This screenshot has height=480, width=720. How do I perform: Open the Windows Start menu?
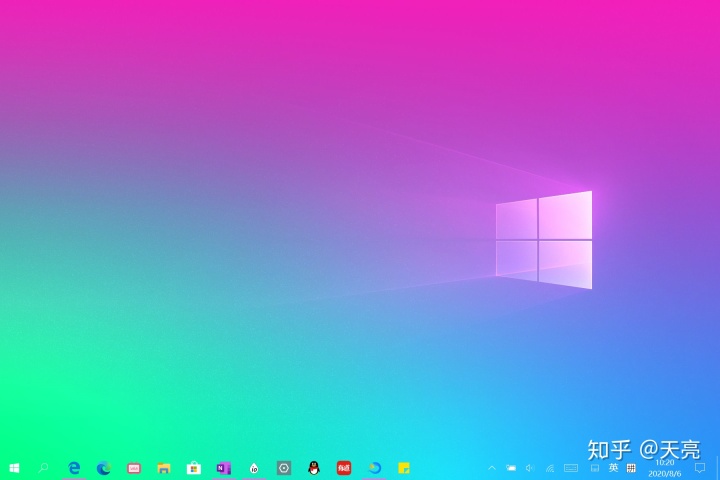click(14, 468)
